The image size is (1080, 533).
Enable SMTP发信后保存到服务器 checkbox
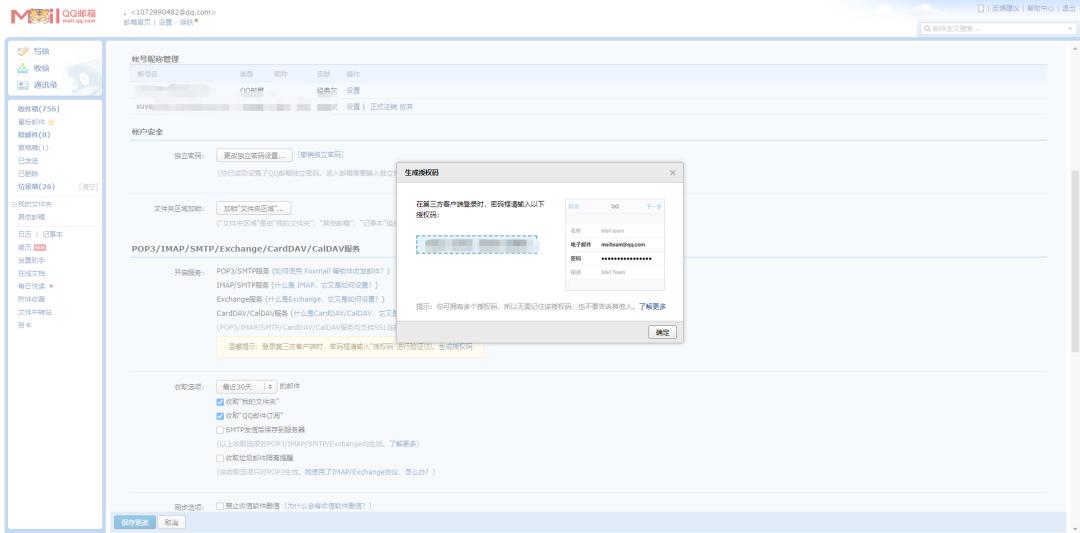point(220,430)
